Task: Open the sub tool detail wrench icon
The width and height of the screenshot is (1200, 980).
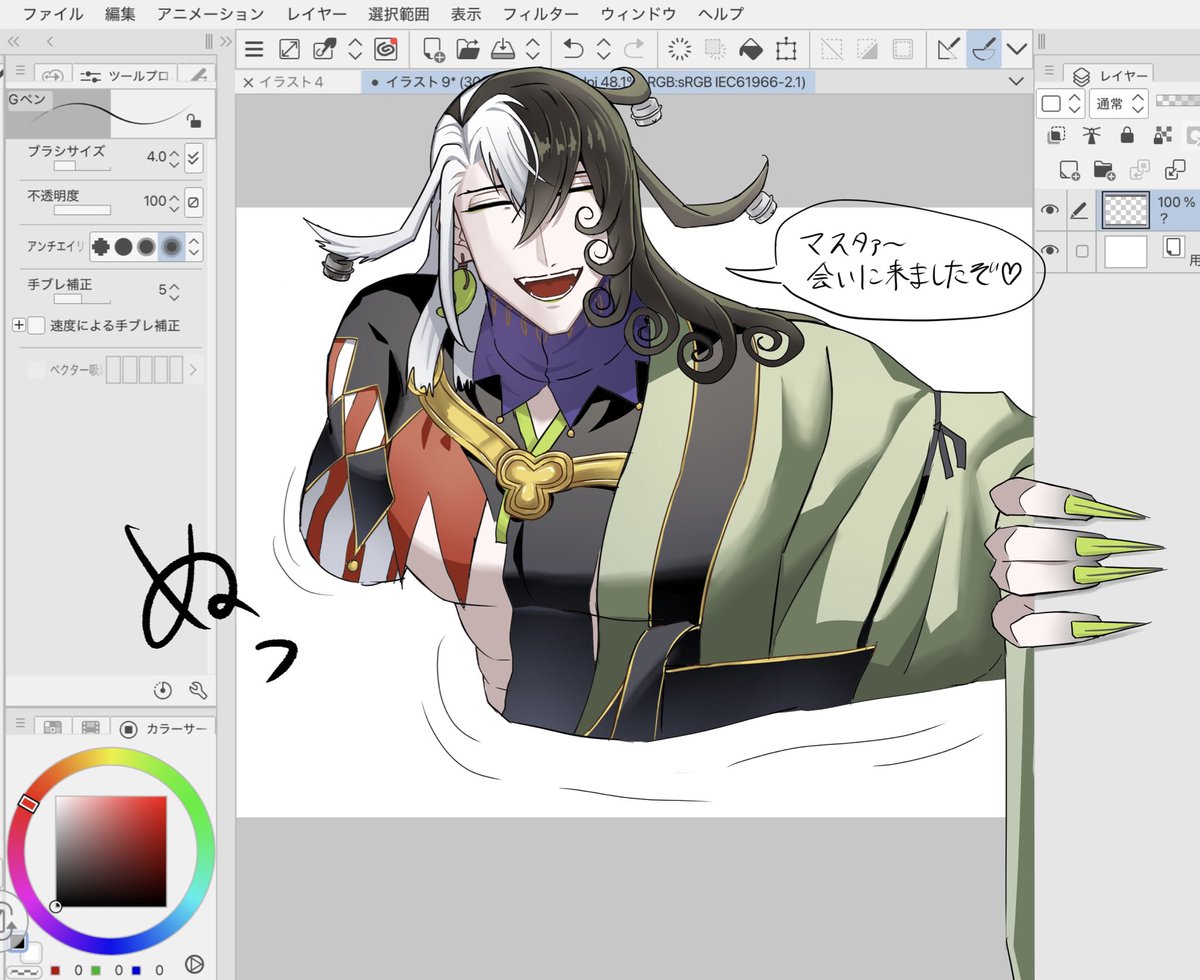Action: tap(197, 689)
